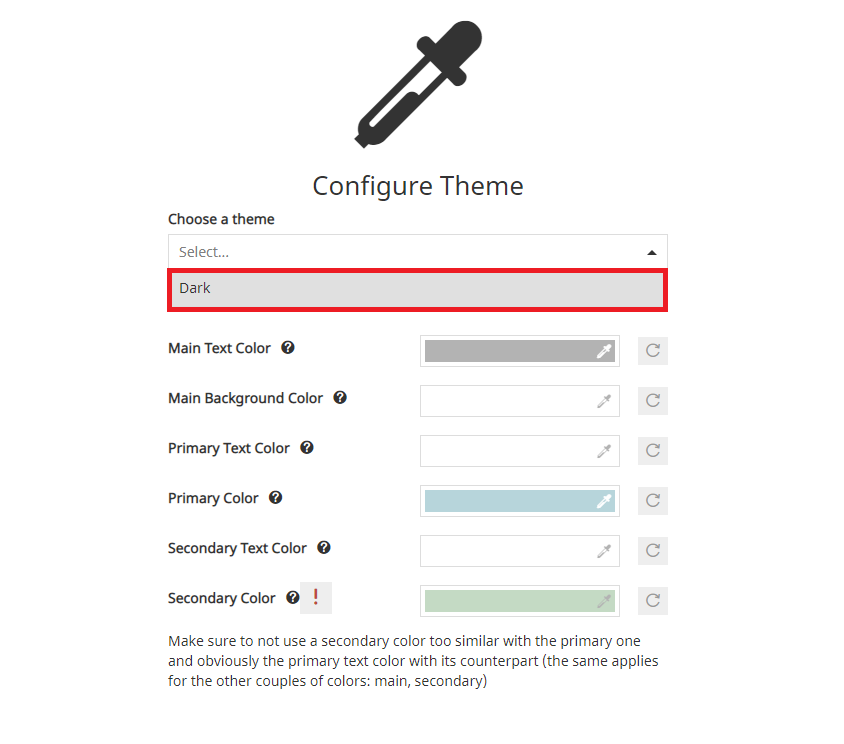
Task: Click help icon beside Secondary Color
Action: [x=292, y=598]
